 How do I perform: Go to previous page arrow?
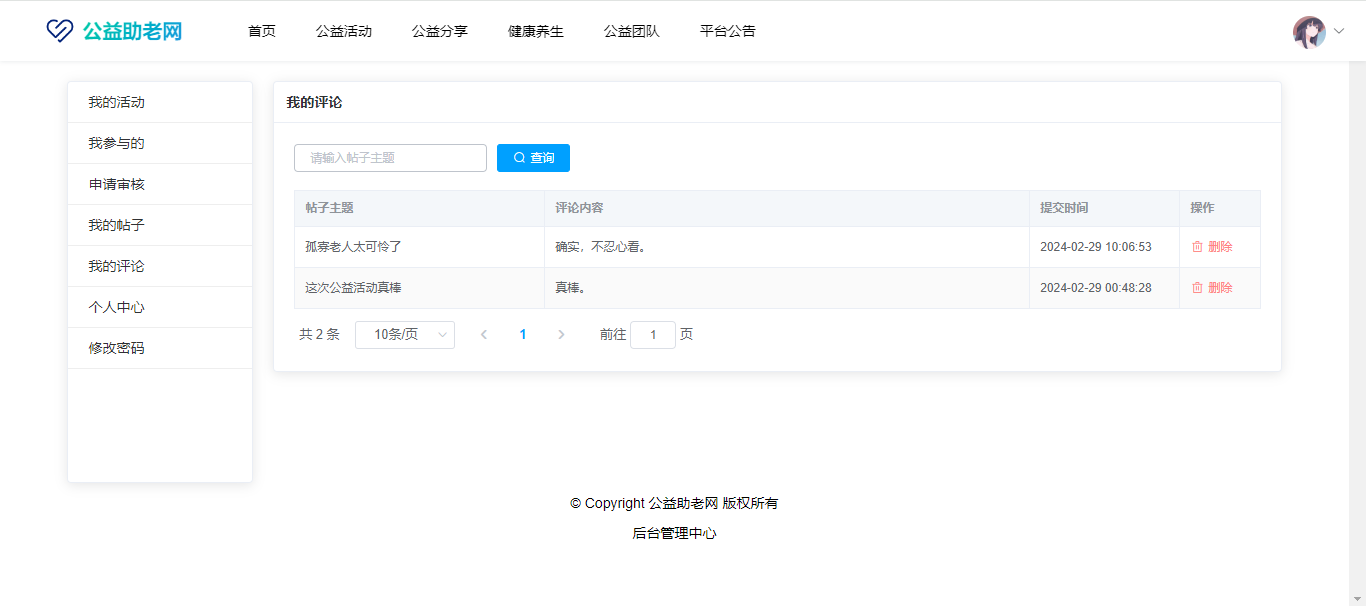(x=484, y=335)
